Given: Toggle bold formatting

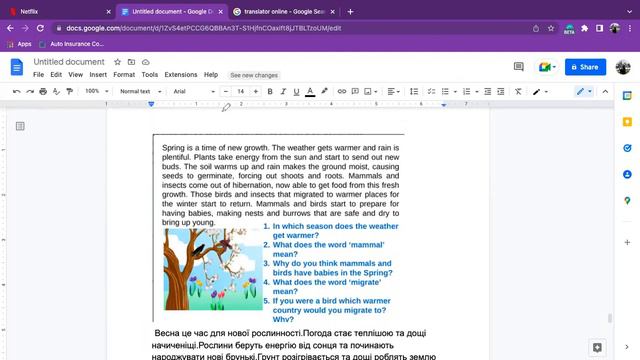Looking at the screenshot, I should (270, 91).
